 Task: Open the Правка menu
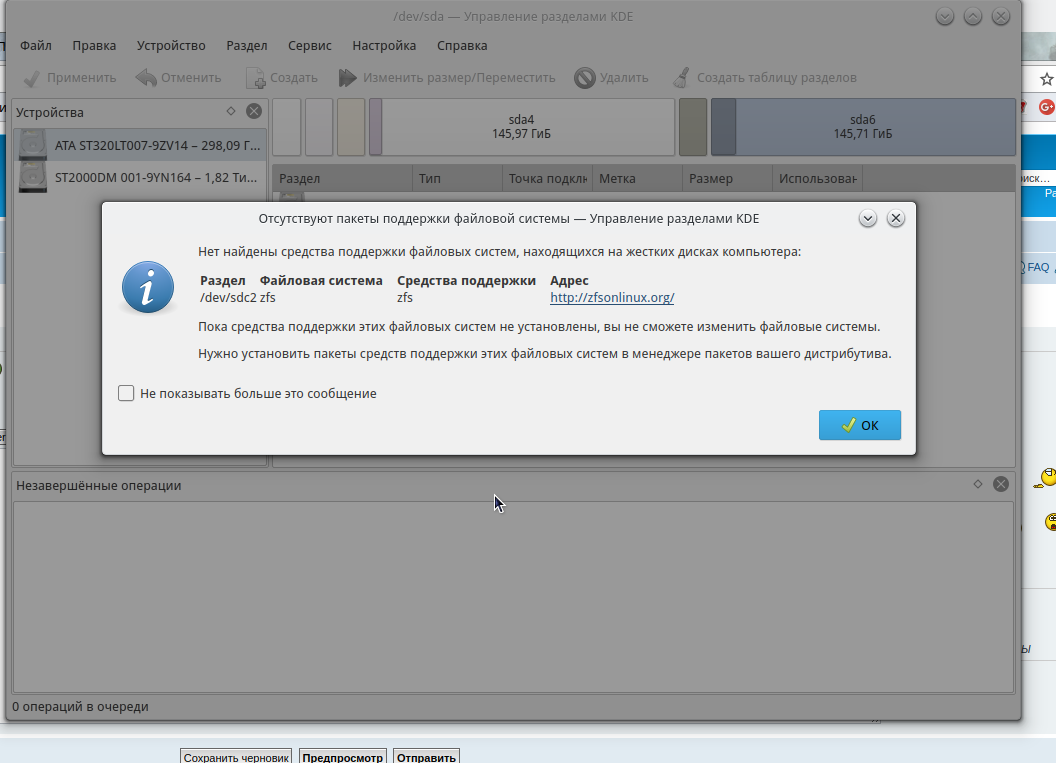point(94,46)
